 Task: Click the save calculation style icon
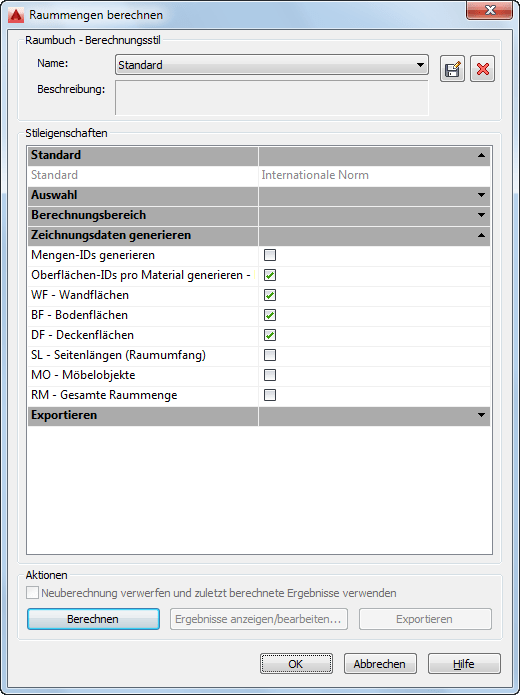click(452, 69)
